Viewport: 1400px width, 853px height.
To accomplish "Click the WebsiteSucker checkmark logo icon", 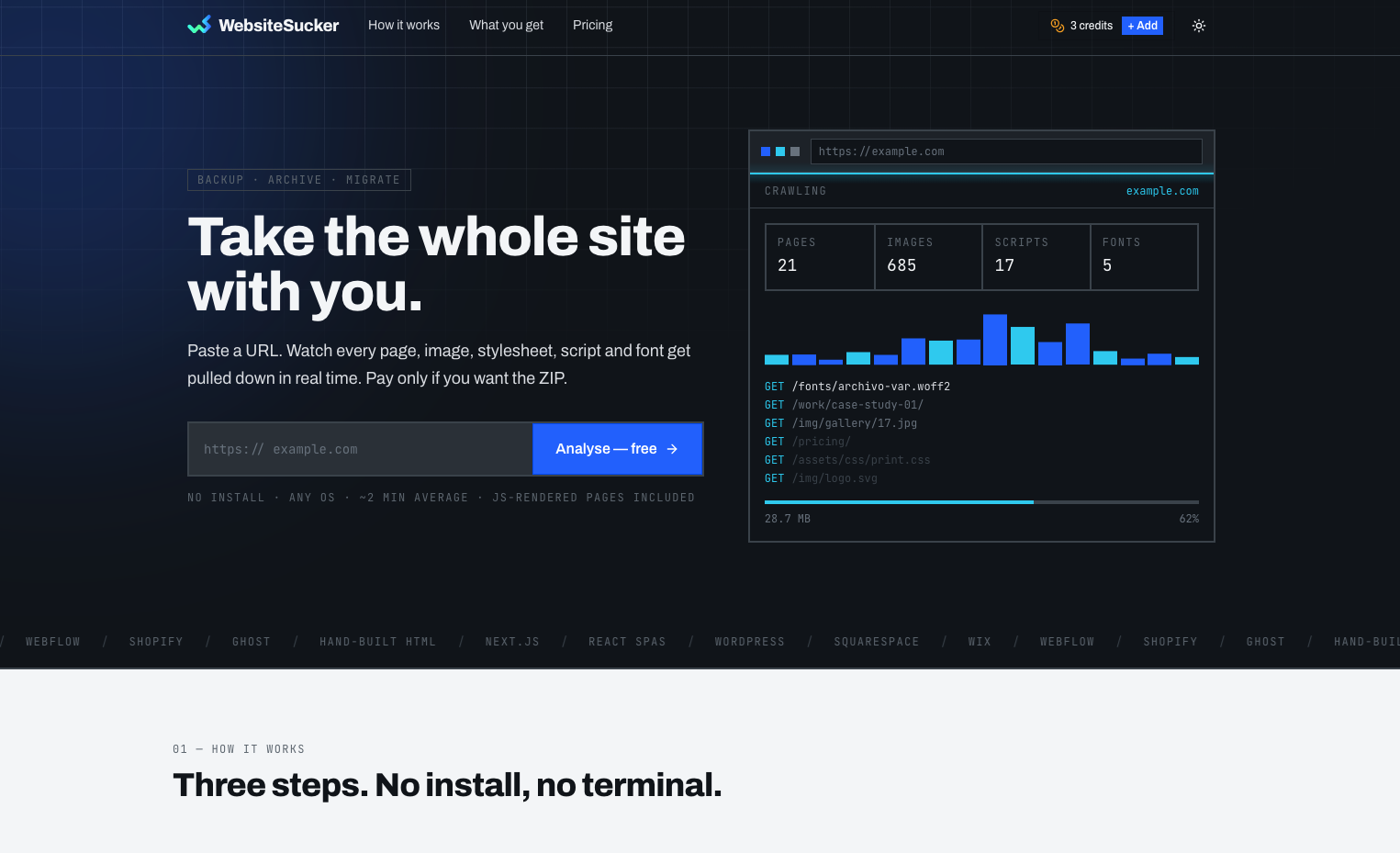I will pyautogui.click(x=199, y=25).
